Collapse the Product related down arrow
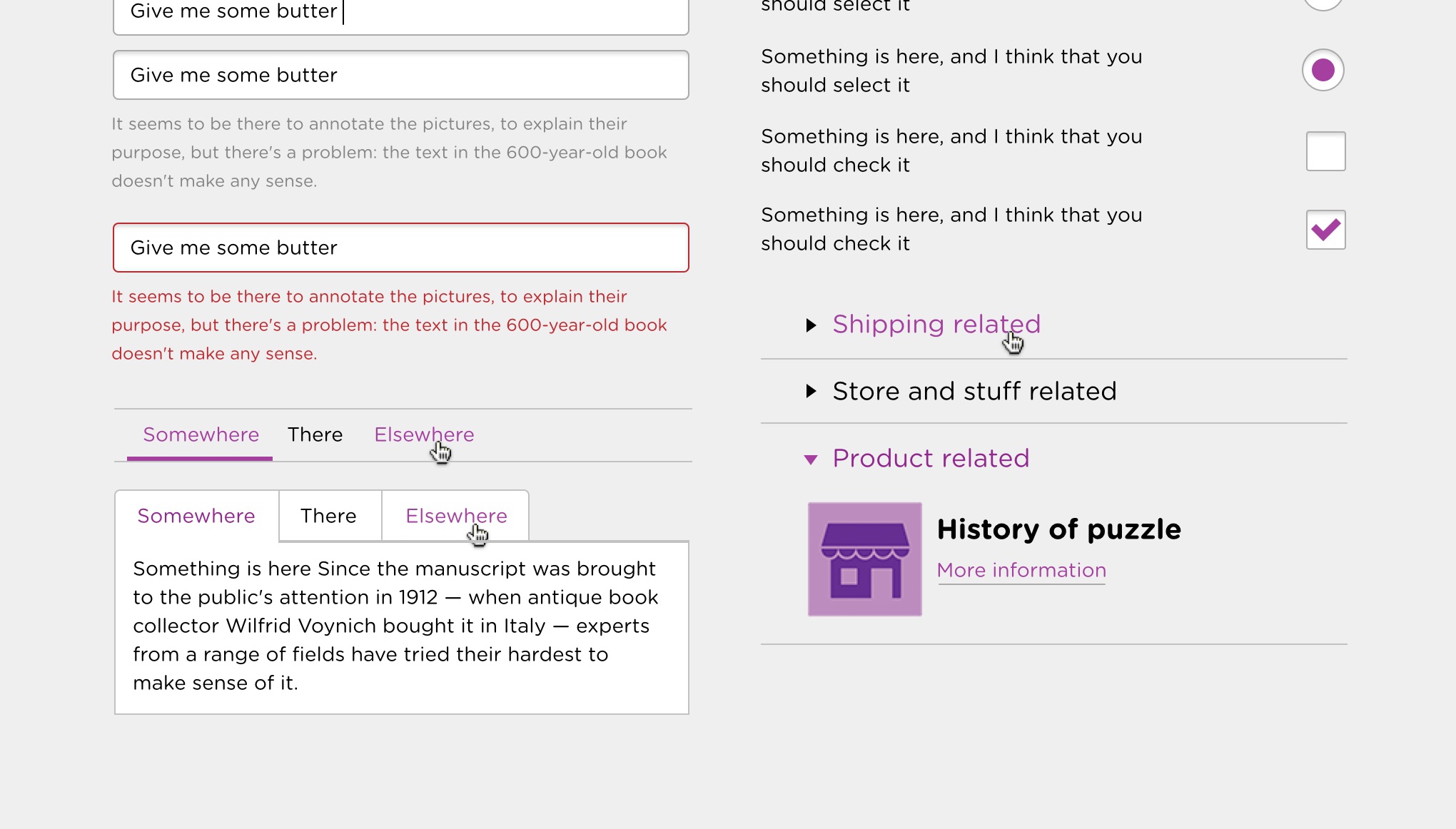Viewport: 1456px width, 829px height. click(811, 459)
